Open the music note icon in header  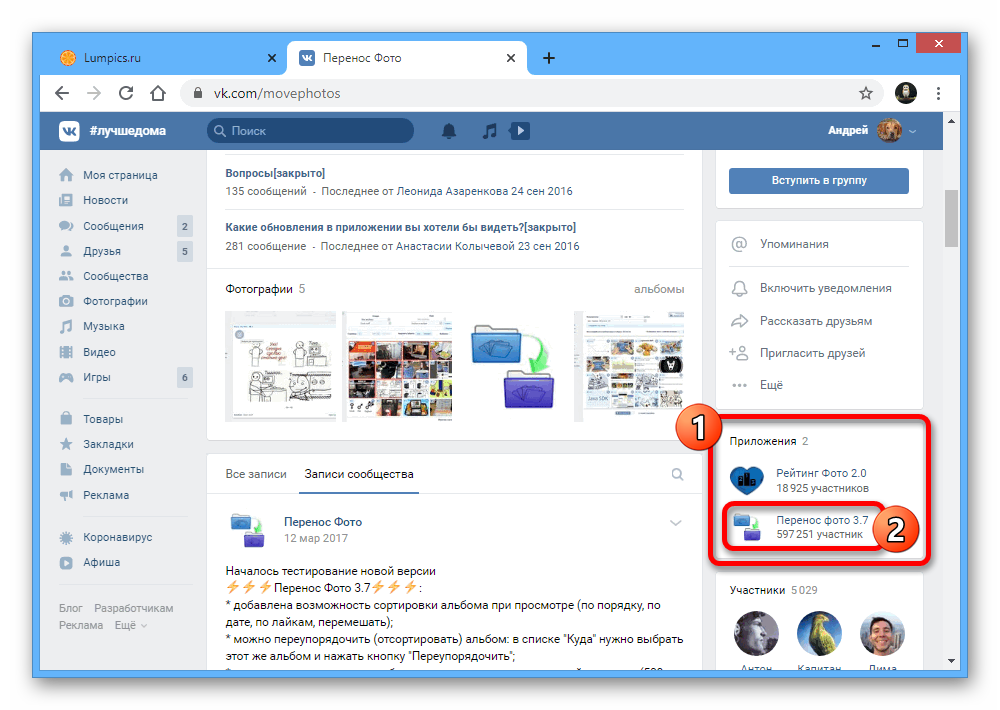point(489,131)
